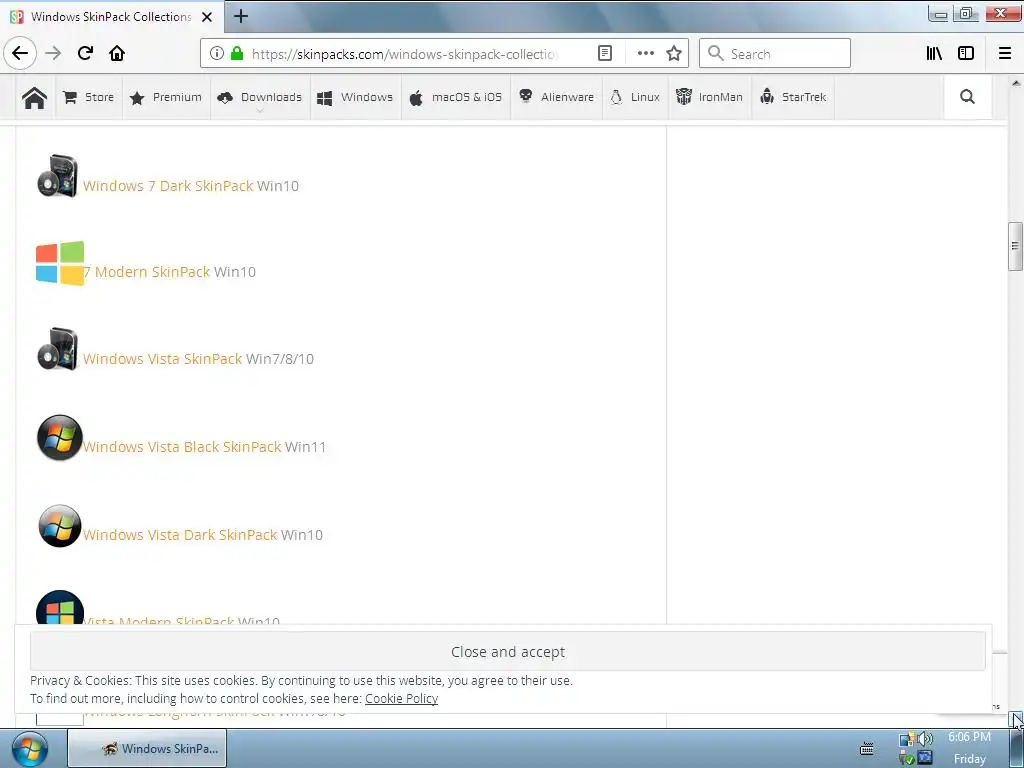The height and width of the screenshot is (768, 1024).
Task: Click the Vista Modern SkinPack round logo
Action: (59, 607)
